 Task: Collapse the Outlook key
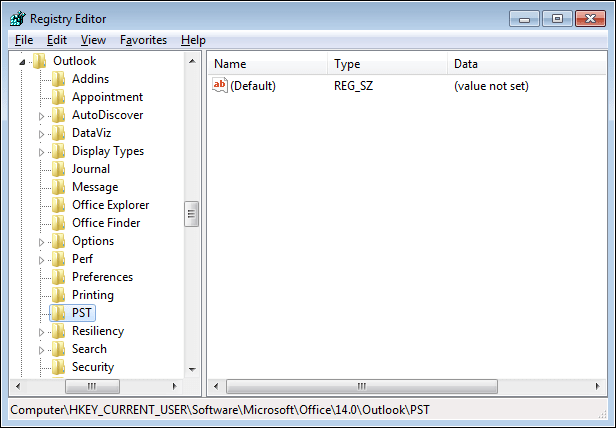[x=22, y=62]
